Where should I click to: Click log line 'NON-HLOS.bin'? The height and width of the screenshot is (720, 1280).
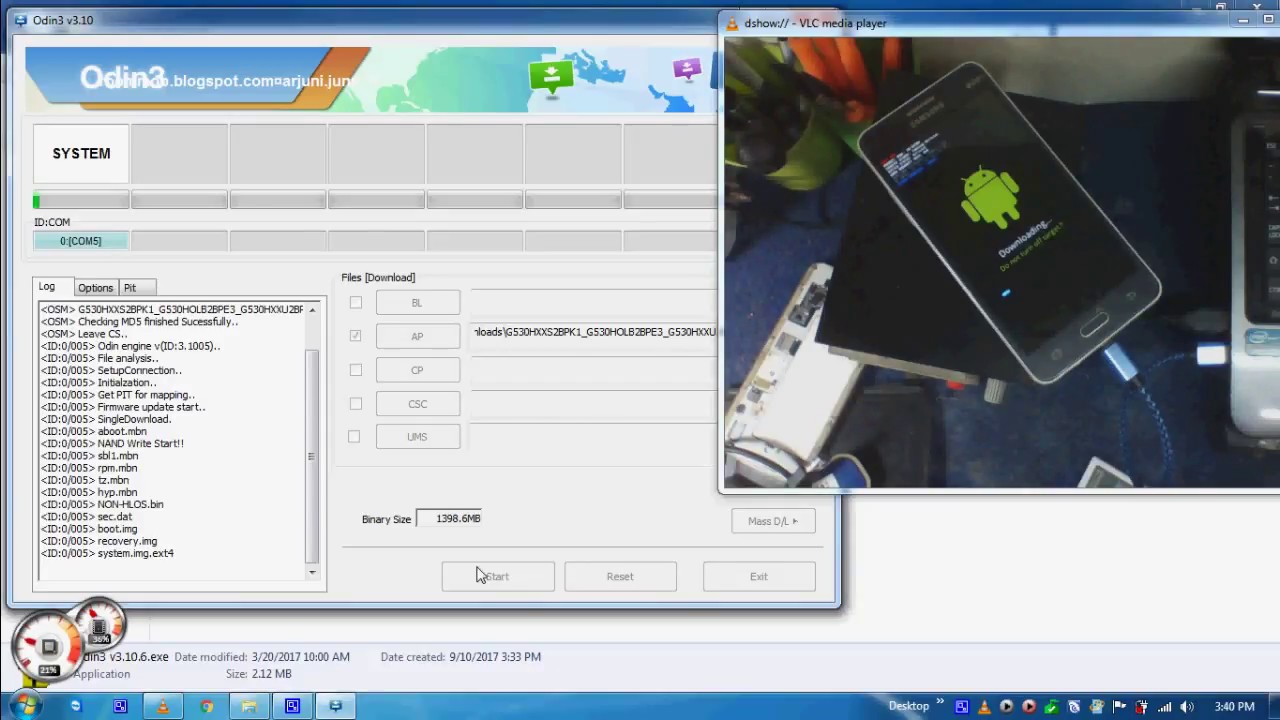point(102,504)
